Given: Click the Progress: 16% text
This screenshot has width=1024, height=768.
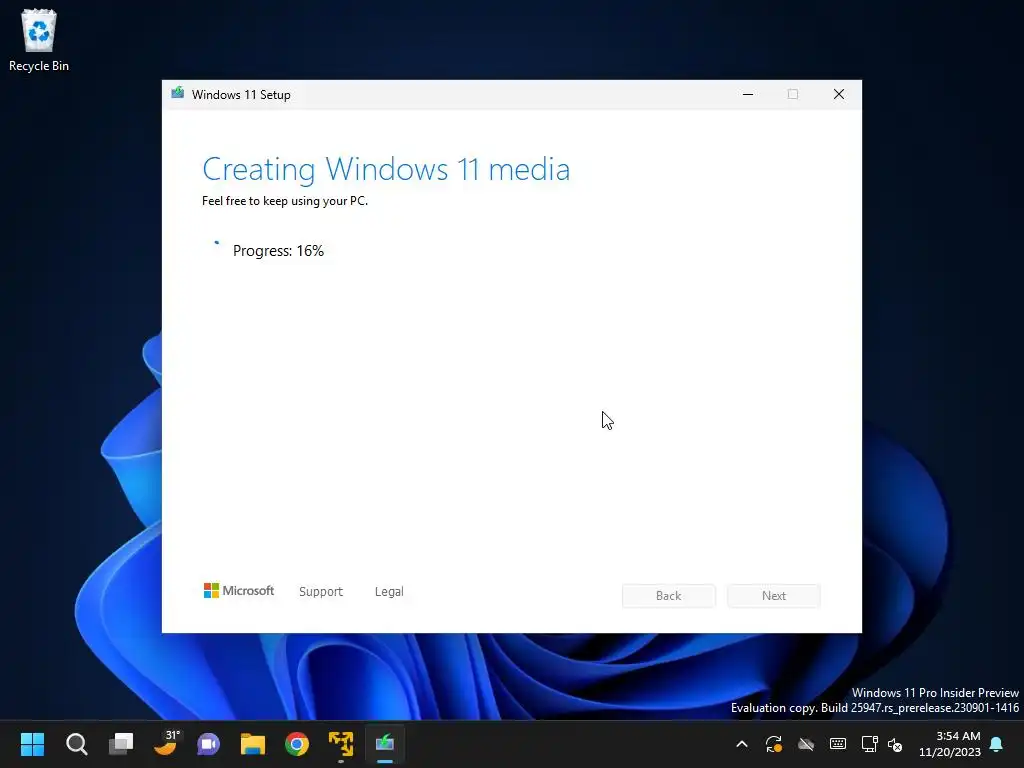Looking at the screenshot, I should coord(278,251).
